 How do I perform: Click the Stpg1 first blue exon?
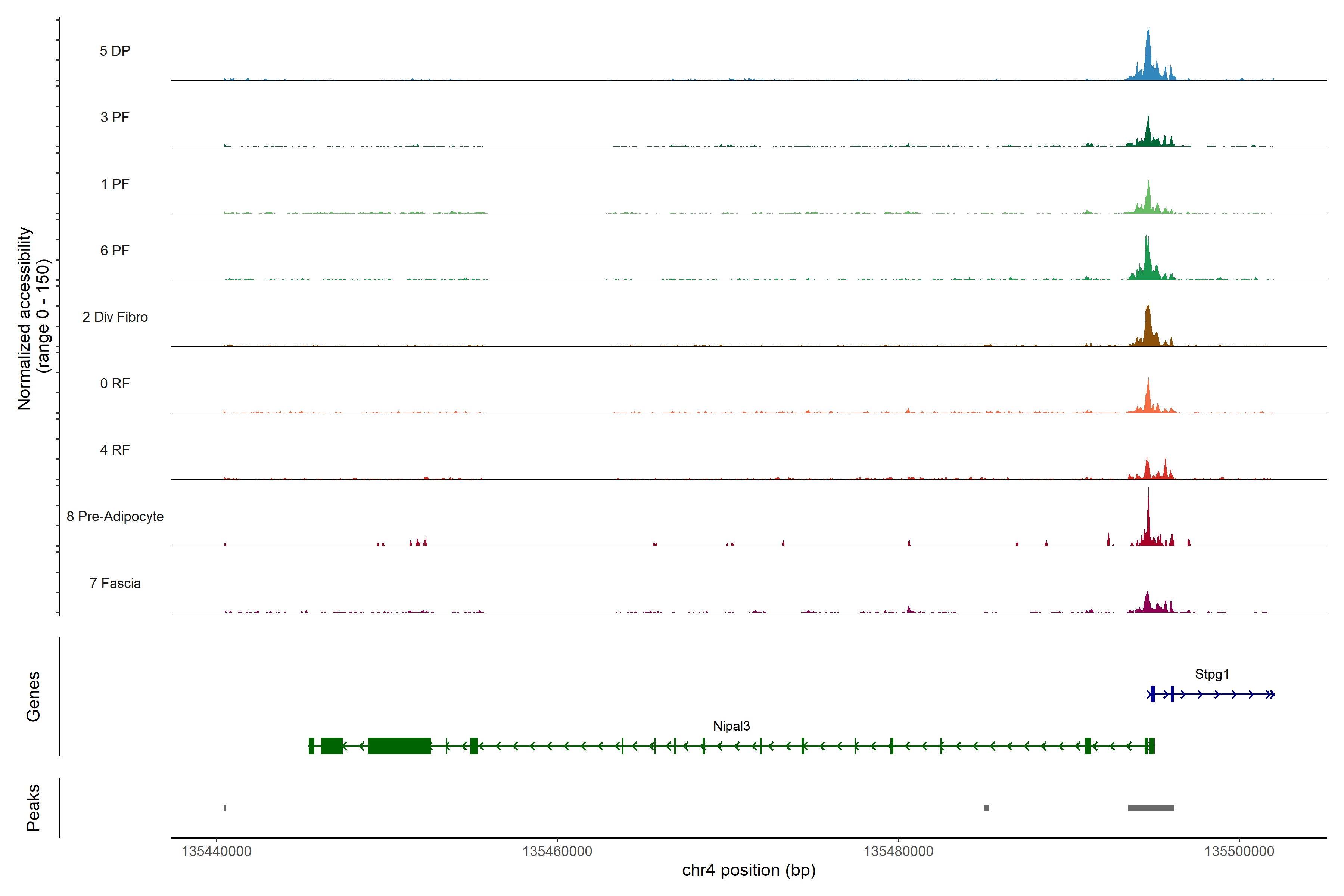pyautogui.click(x=1152, y=694)
